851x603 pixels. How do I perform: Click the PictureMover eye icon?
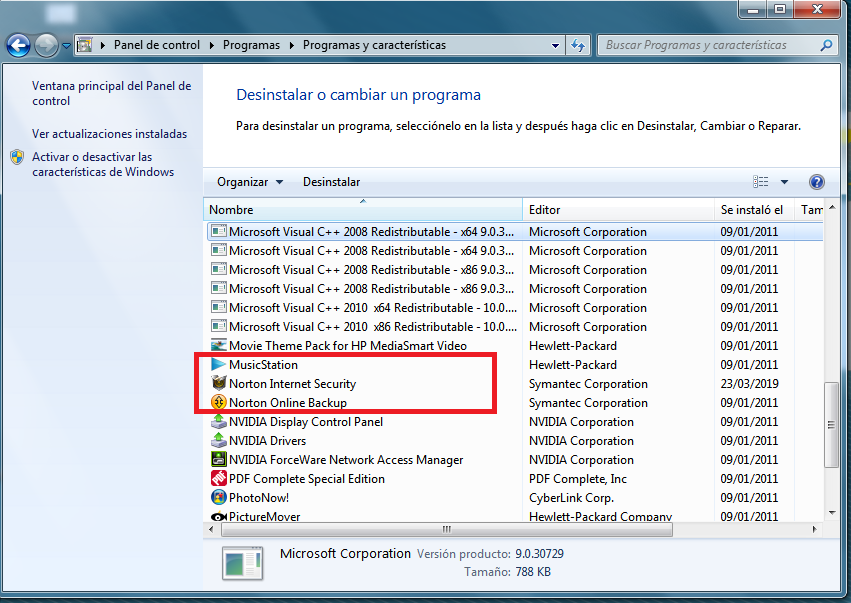(219, 517)
